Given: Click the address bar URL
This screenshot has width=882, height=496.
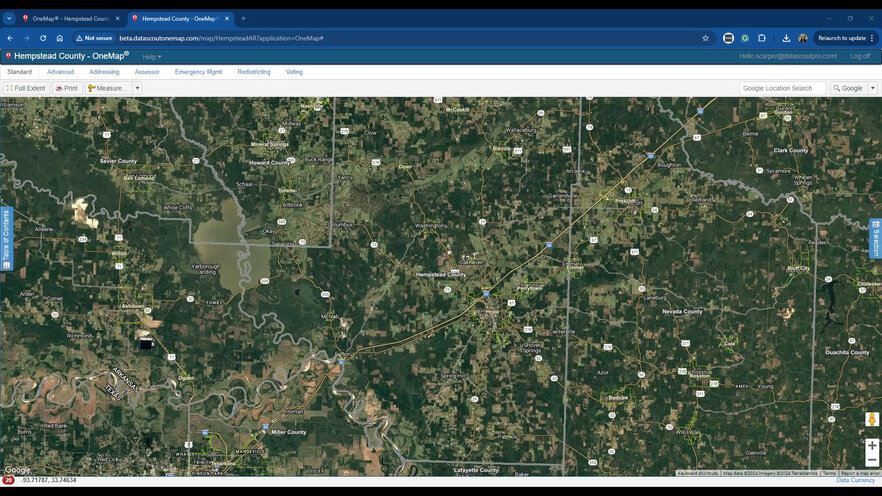Looking at the screenshot, I should click(x=221, y=38).
